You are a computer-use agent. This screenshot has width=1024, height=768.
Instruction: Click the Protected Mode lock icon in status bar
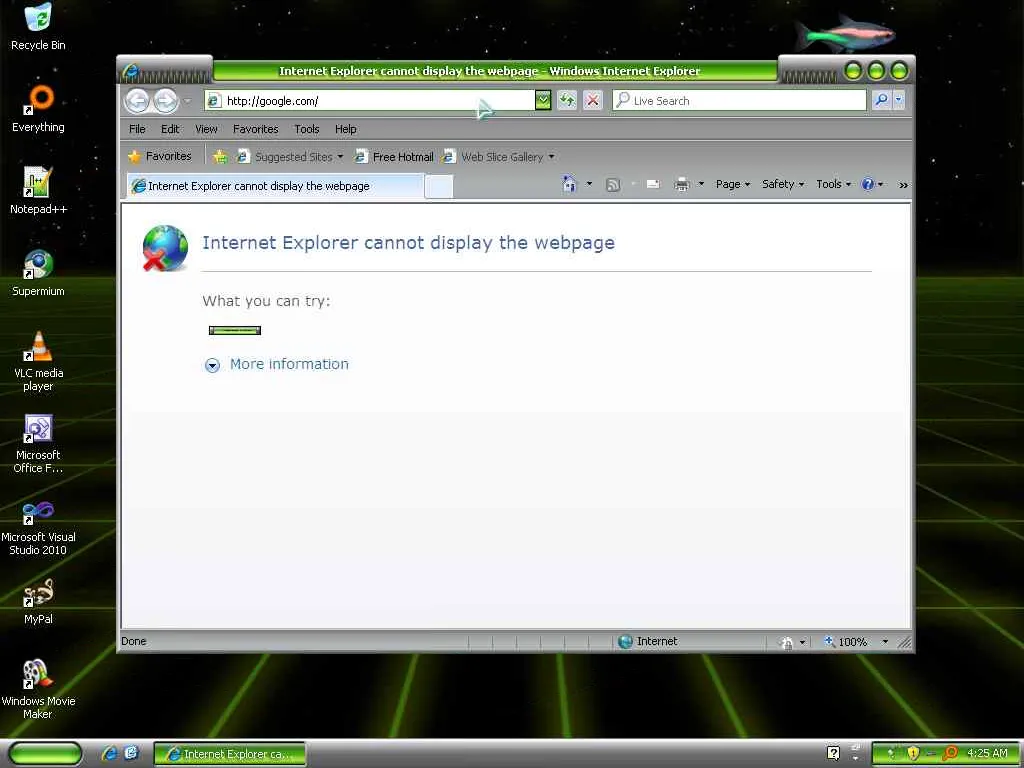click(x=787, y=643)
